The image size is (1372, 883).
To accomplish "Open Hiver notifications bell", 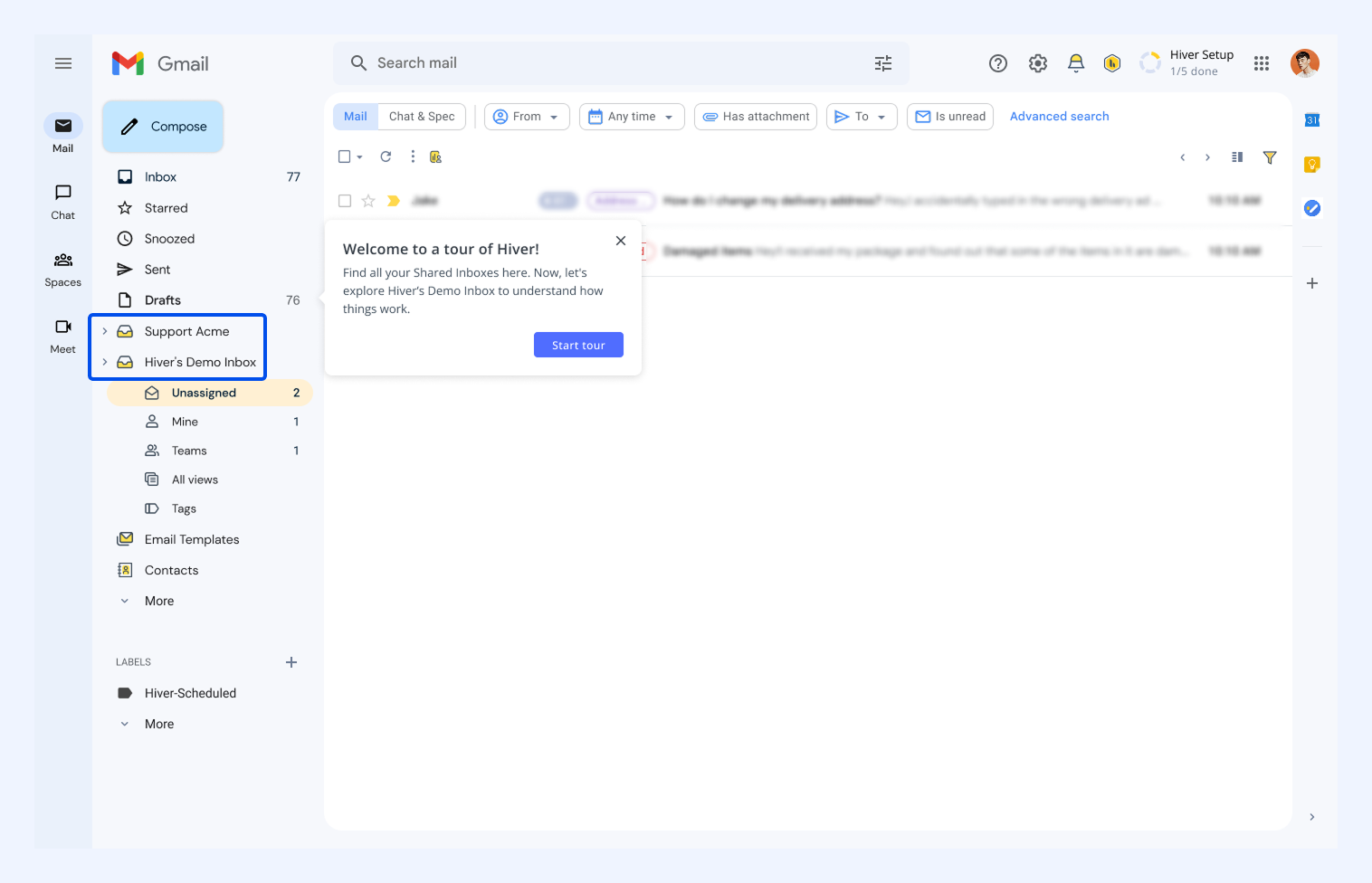I will [x=1076, y=63].
